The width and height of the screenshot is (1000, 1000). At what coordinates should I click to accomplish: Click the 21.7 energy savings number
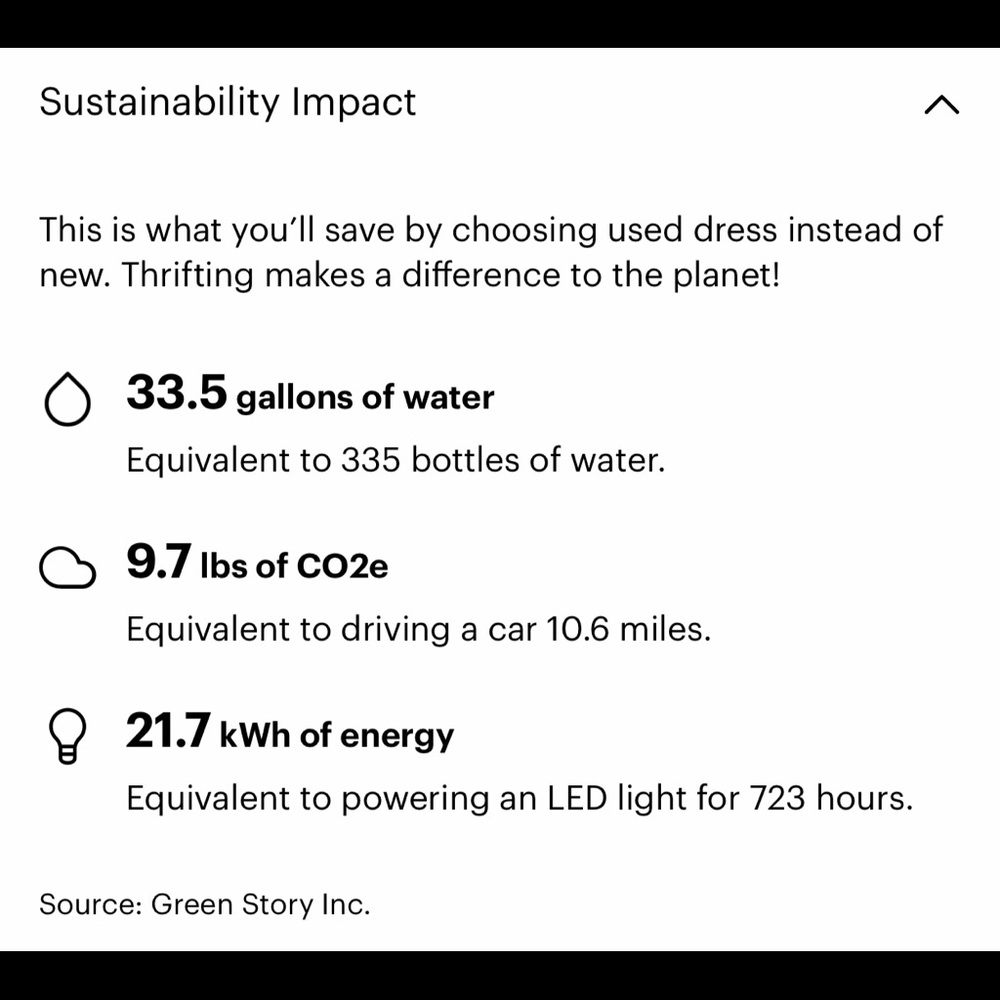coord(167,732)
